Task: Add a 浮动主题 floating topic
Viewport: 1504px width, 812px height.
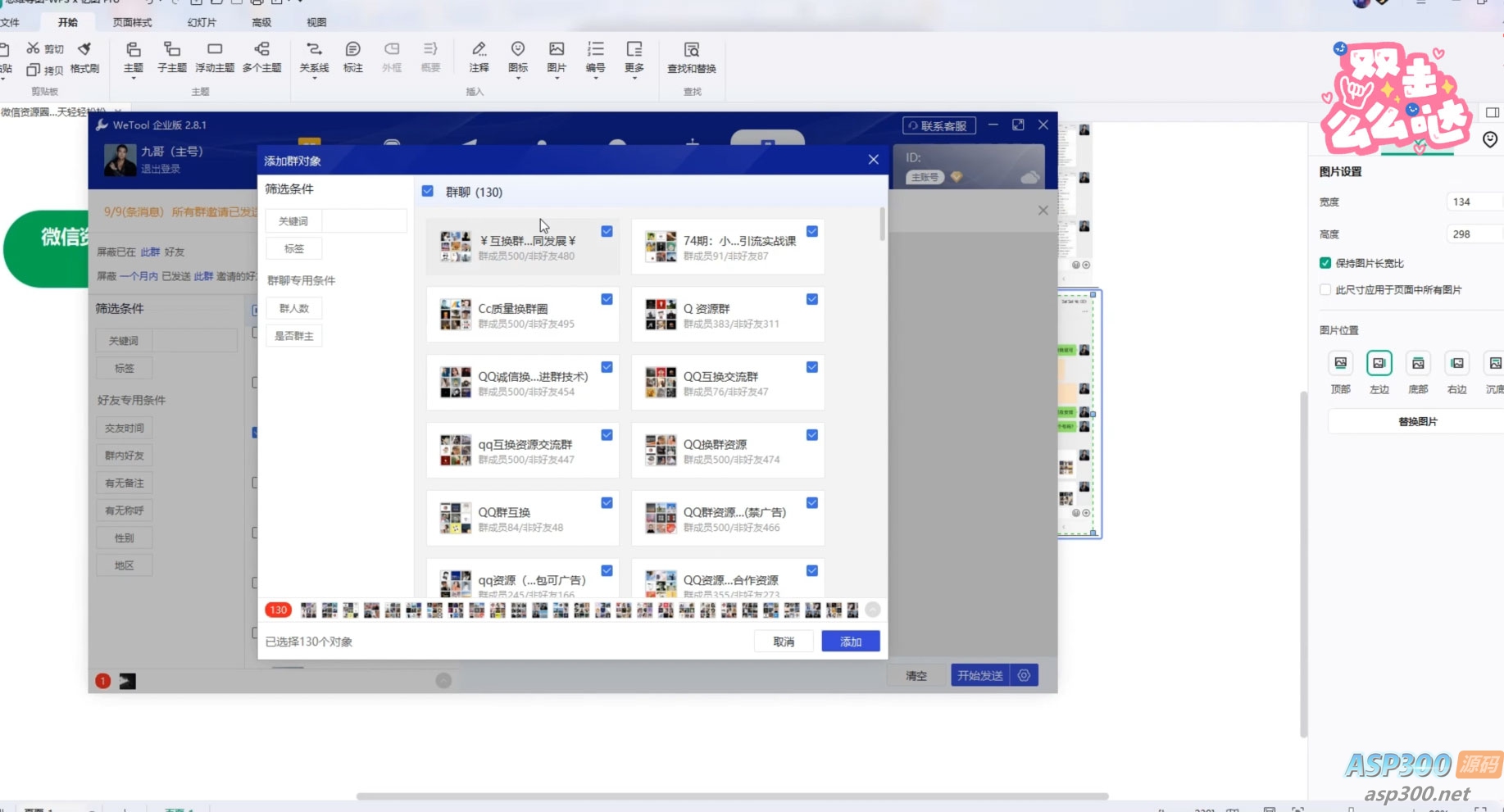Action: [x=215, y=57]
